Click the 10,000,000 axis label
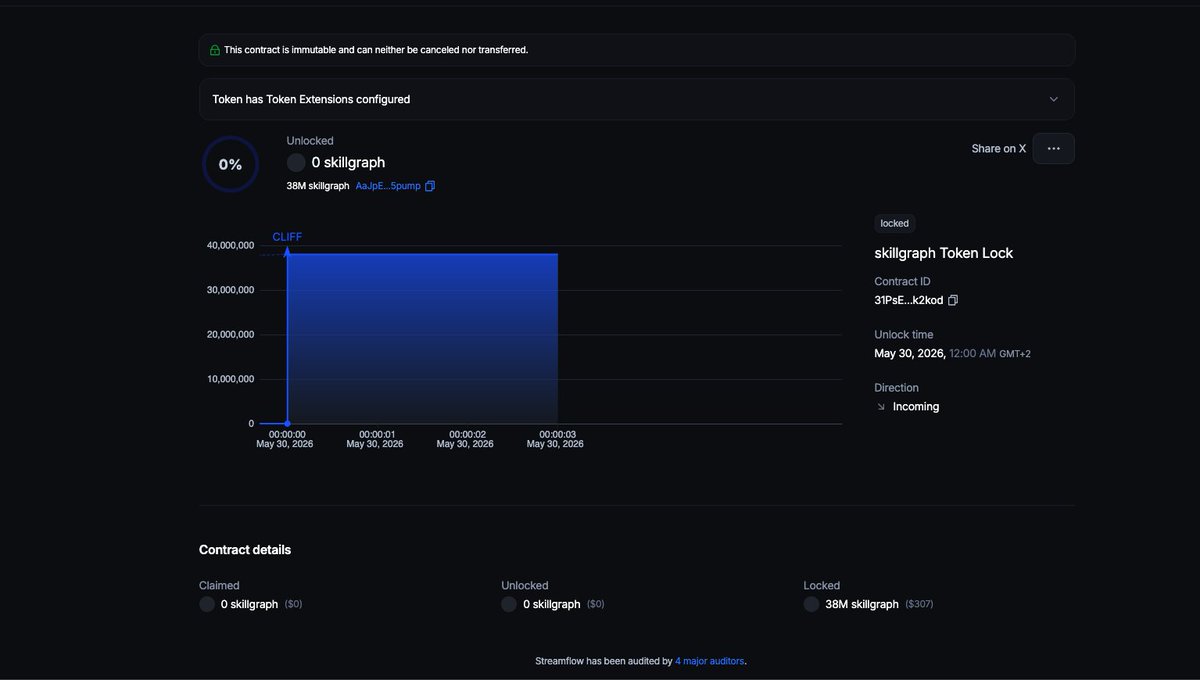The height and width of the screenshot is (680, 1200). coord(230,379)
